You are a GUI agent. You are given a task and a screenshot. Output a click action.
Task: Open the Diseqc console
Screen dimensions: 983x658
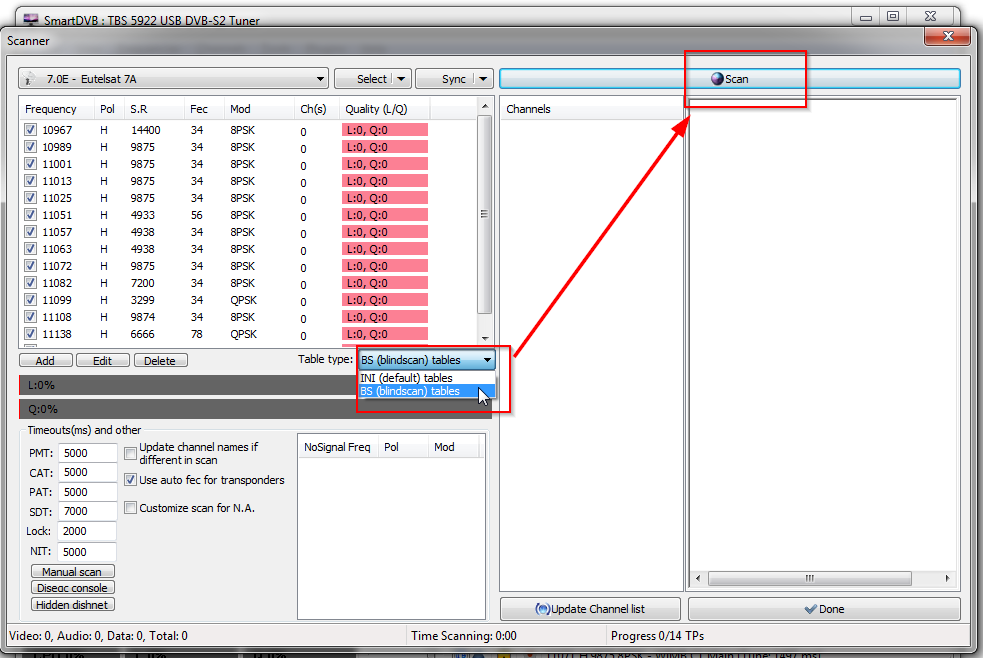click(x=73, y=588)
